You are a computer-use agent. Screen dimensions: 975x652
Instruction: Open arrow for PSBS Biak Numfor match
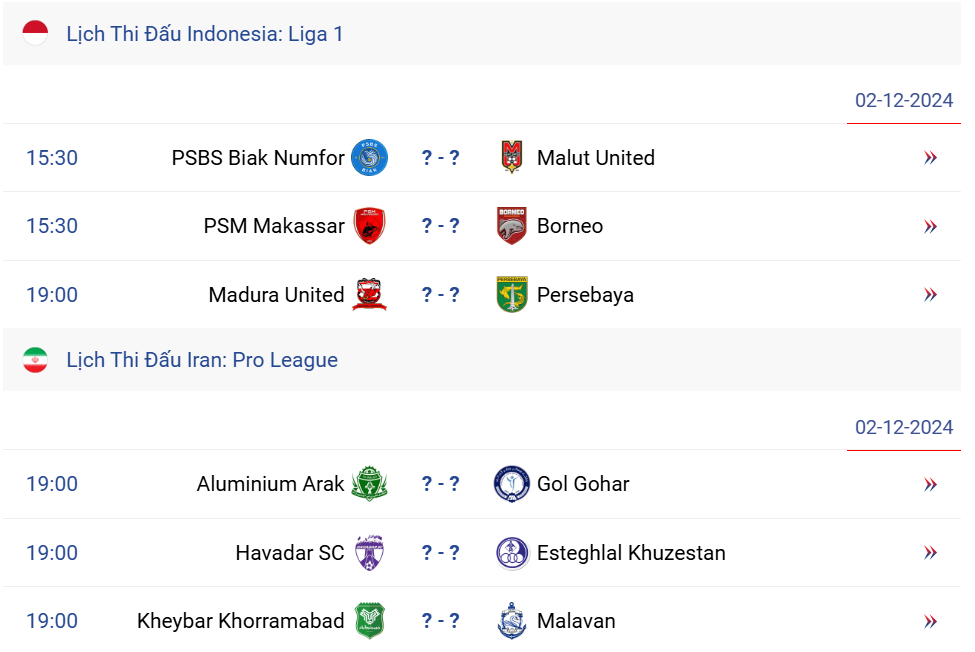tap(930, 158)
